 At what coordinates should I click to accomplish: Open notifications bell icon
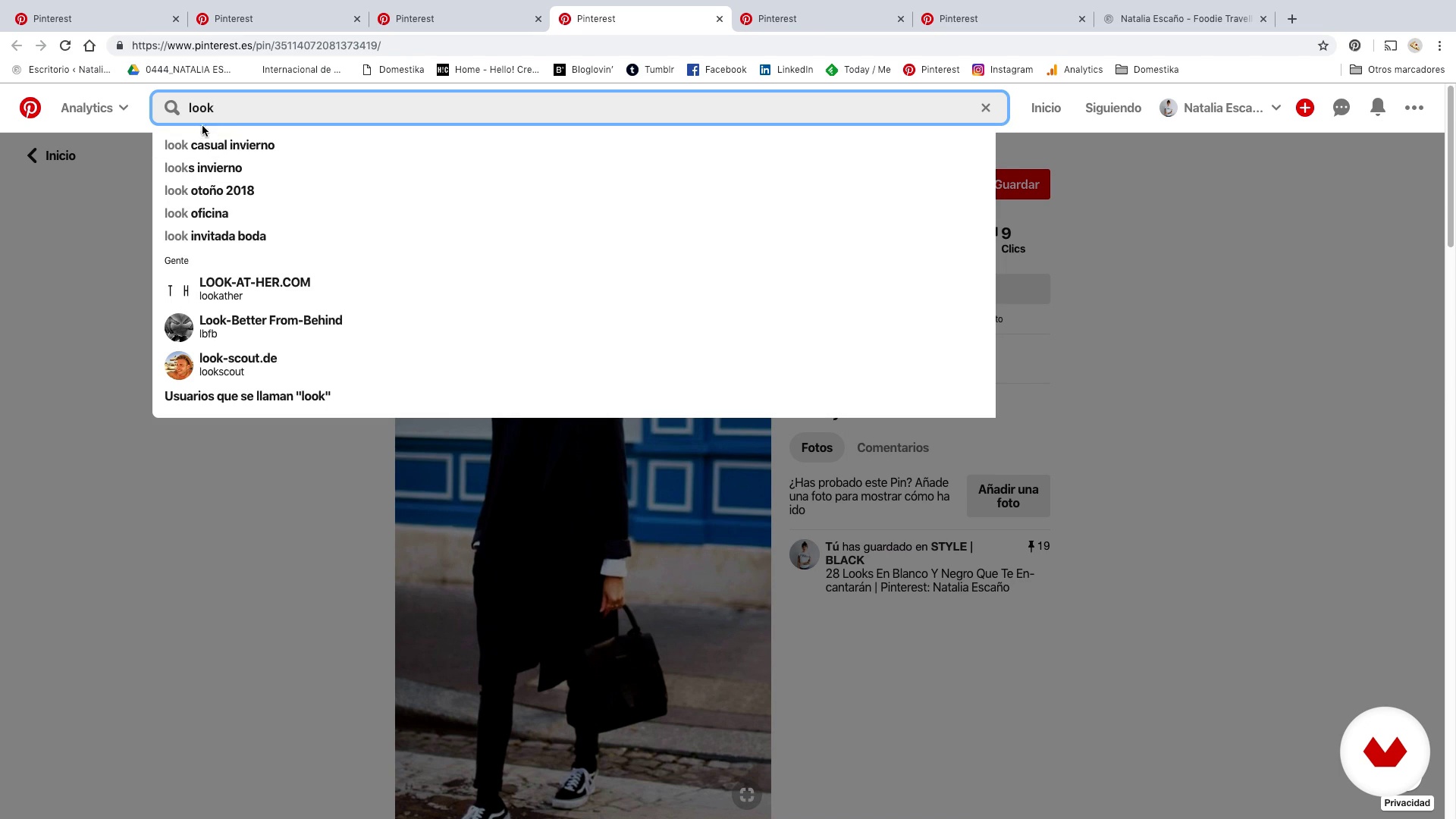1378,108
